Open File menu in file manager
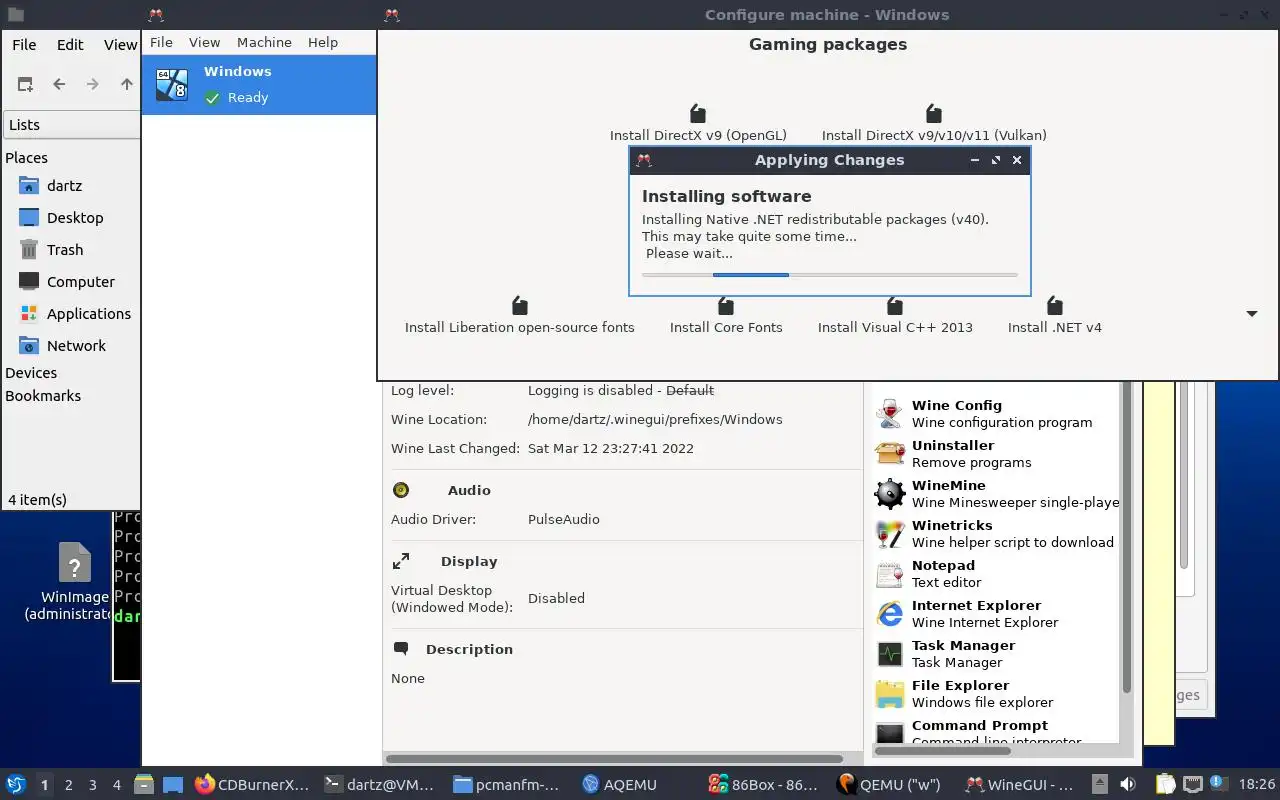1280x800 pixels. [24, 45]
